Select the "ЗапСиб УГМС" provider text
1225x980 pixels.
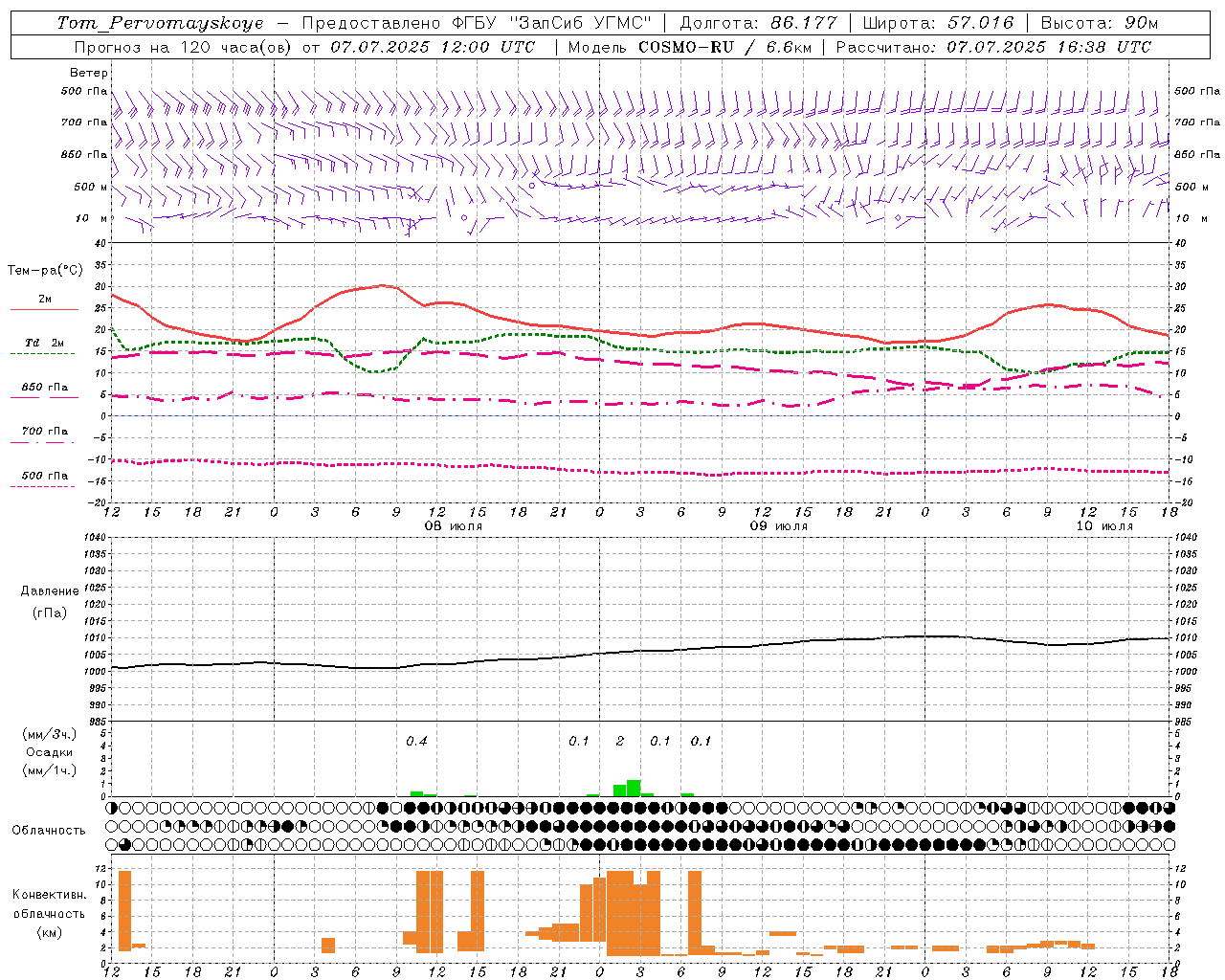tap(582, 23)
